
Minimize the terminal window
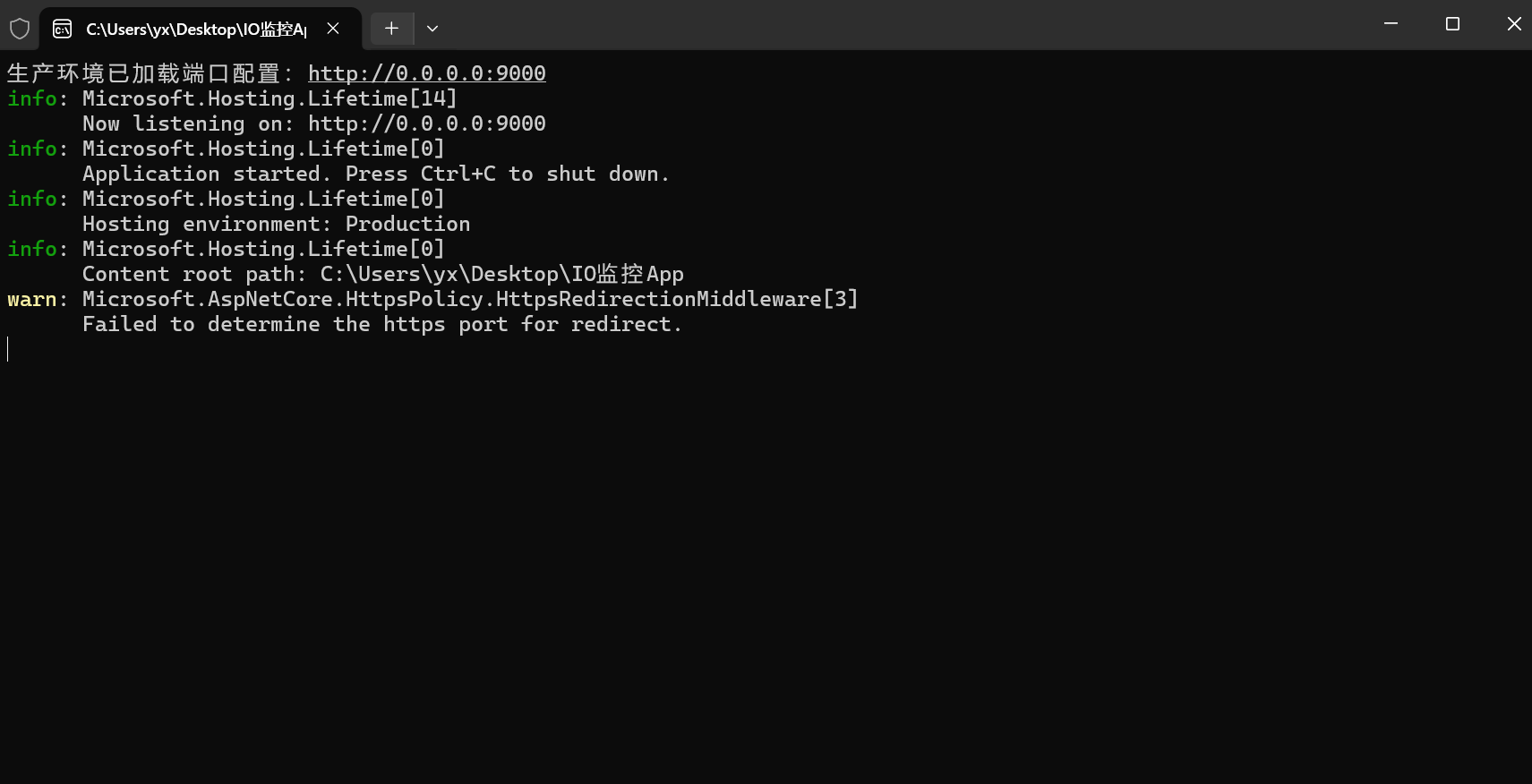1391,24
